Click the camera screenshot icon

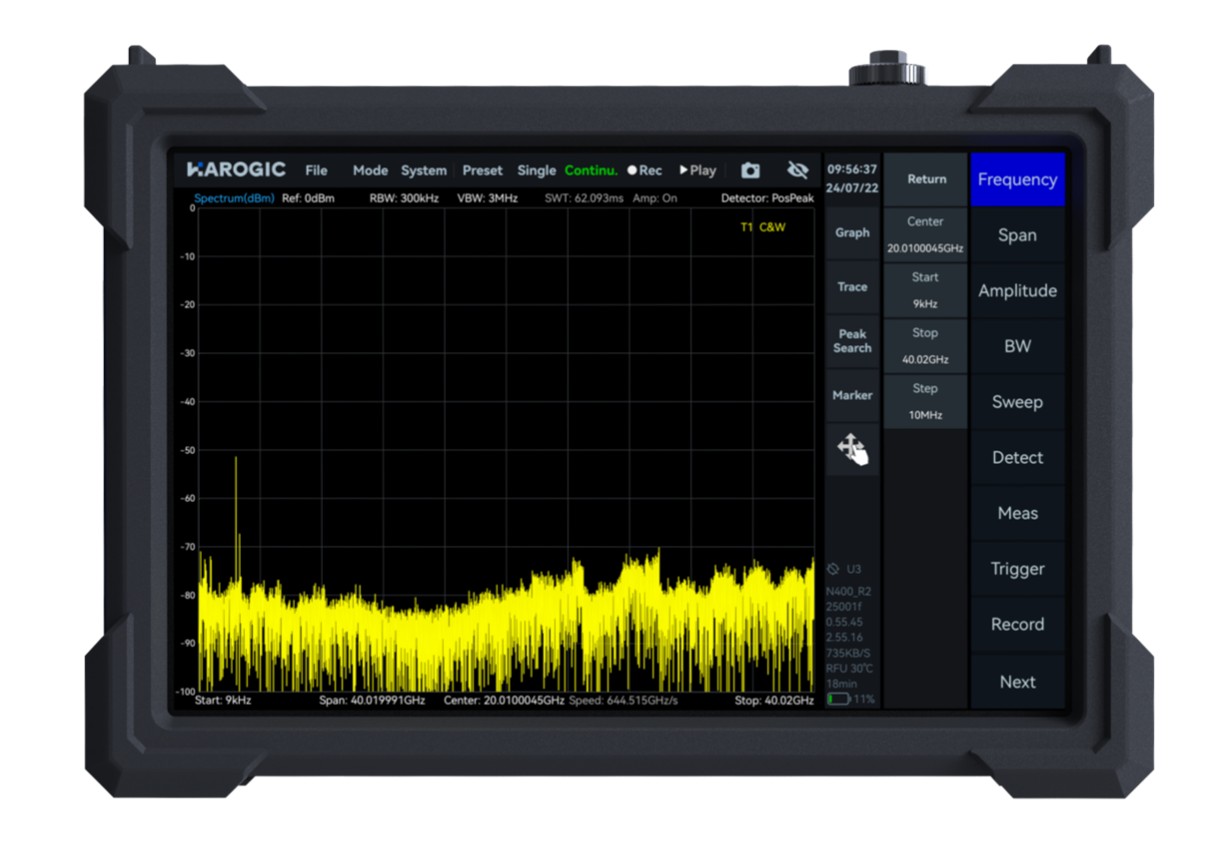750,171
